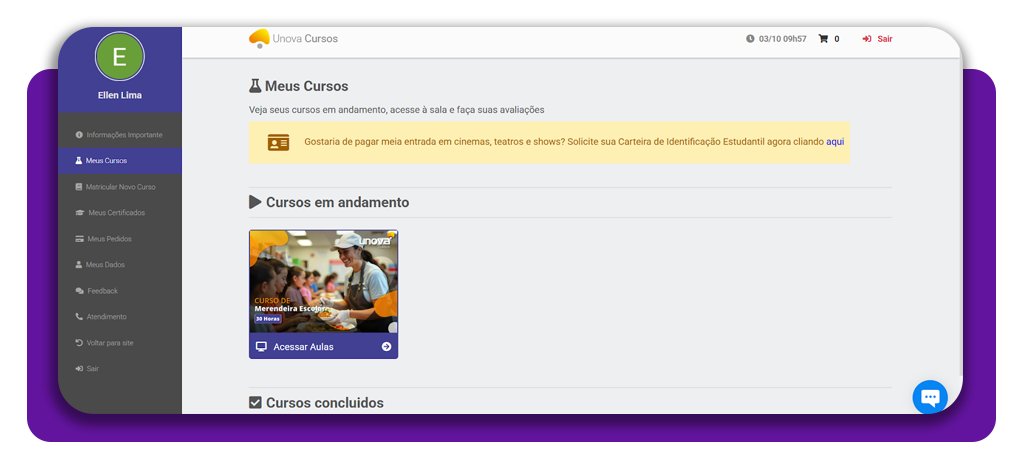
Task: Click the Unova Cursos logo
Action: point(293,39)
